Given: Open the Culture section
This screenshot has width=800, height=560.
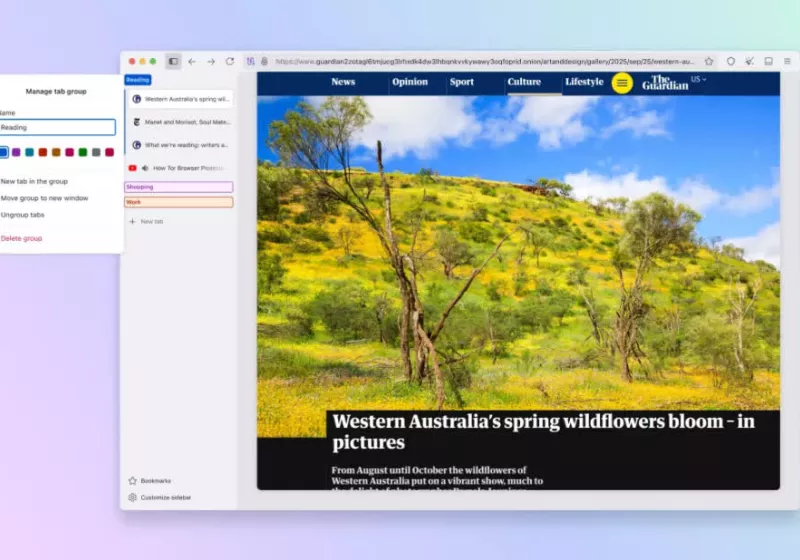Looking at the screenshot, I should 524,82.
